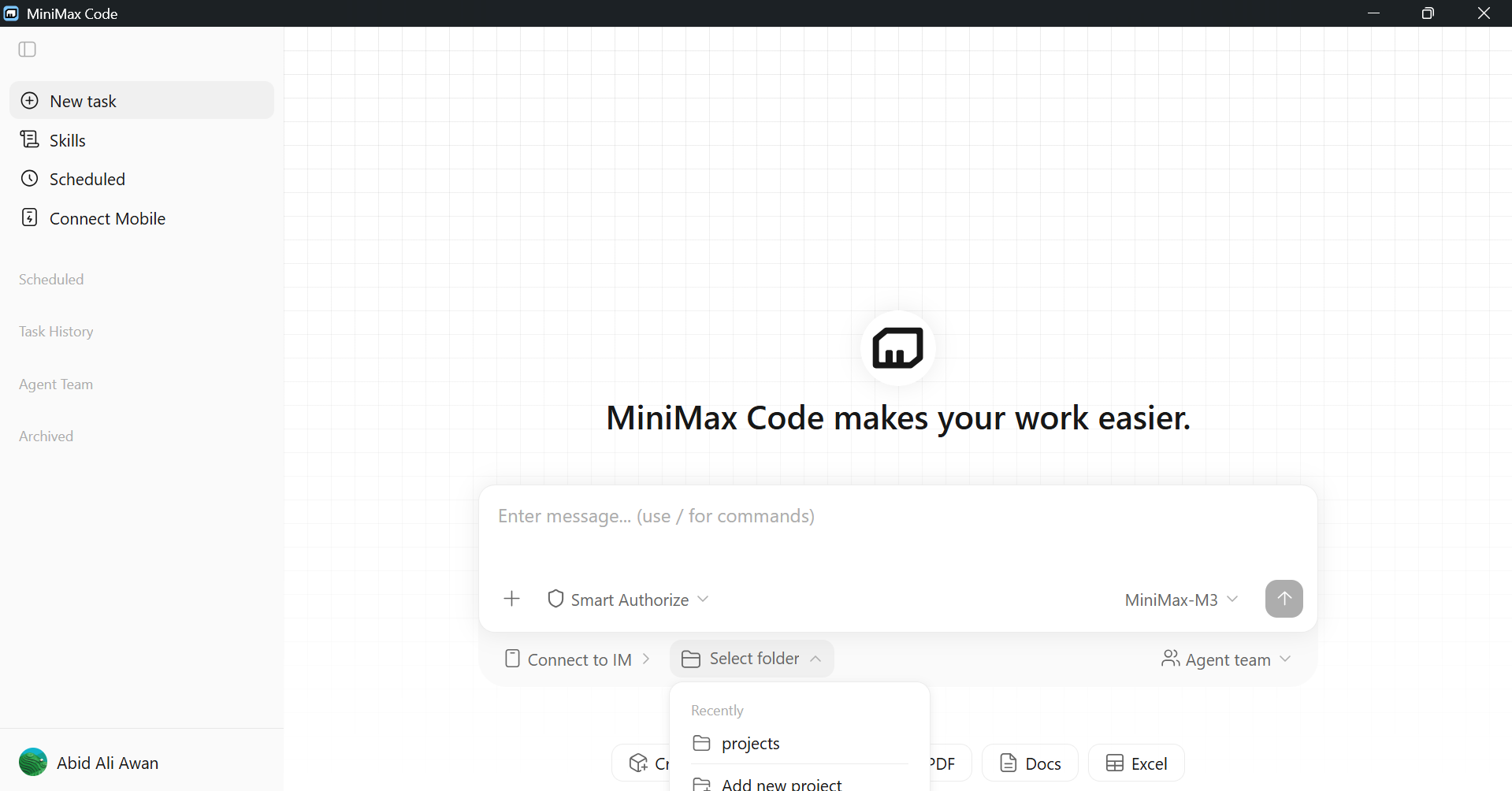Screen dimensions: 1512x791
Task: Expand the Agent team dropdown chevron
Action: coord(1285,659)
